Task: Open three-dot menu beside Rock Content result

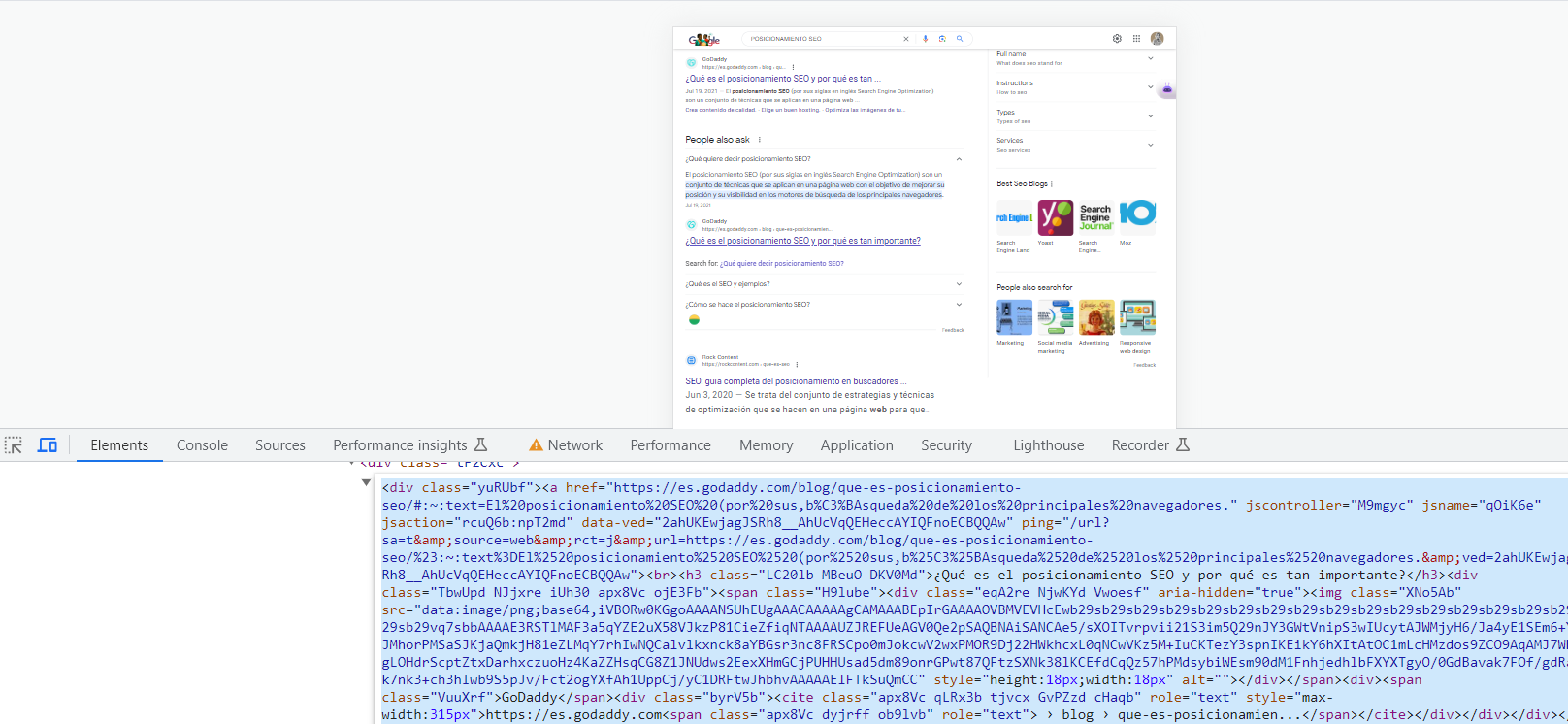Action: point(797,365)
